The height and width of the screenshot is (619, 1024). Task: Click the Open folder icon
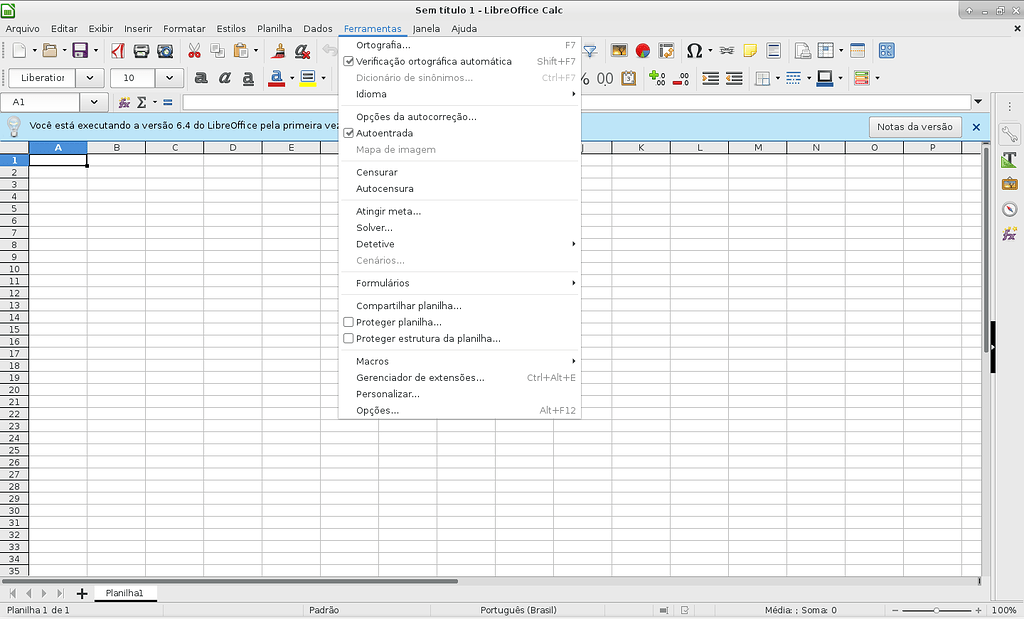tap(50, 50)
